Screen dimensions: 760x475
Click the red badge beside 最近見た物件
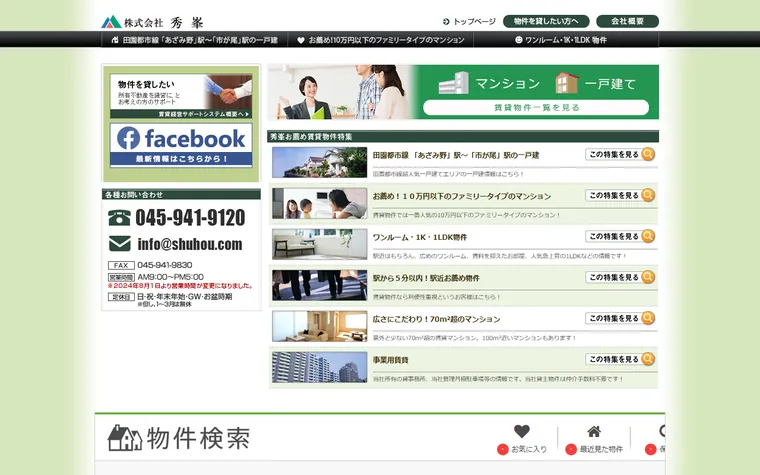click(x=571, y=449)
